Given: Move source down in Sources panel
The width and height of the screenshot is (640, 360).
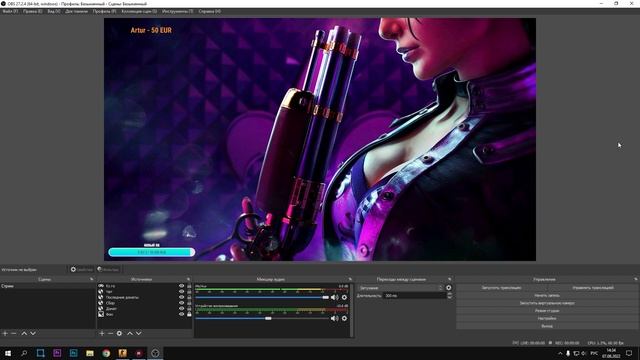Looking at the screenshot, I should [139, 333].
